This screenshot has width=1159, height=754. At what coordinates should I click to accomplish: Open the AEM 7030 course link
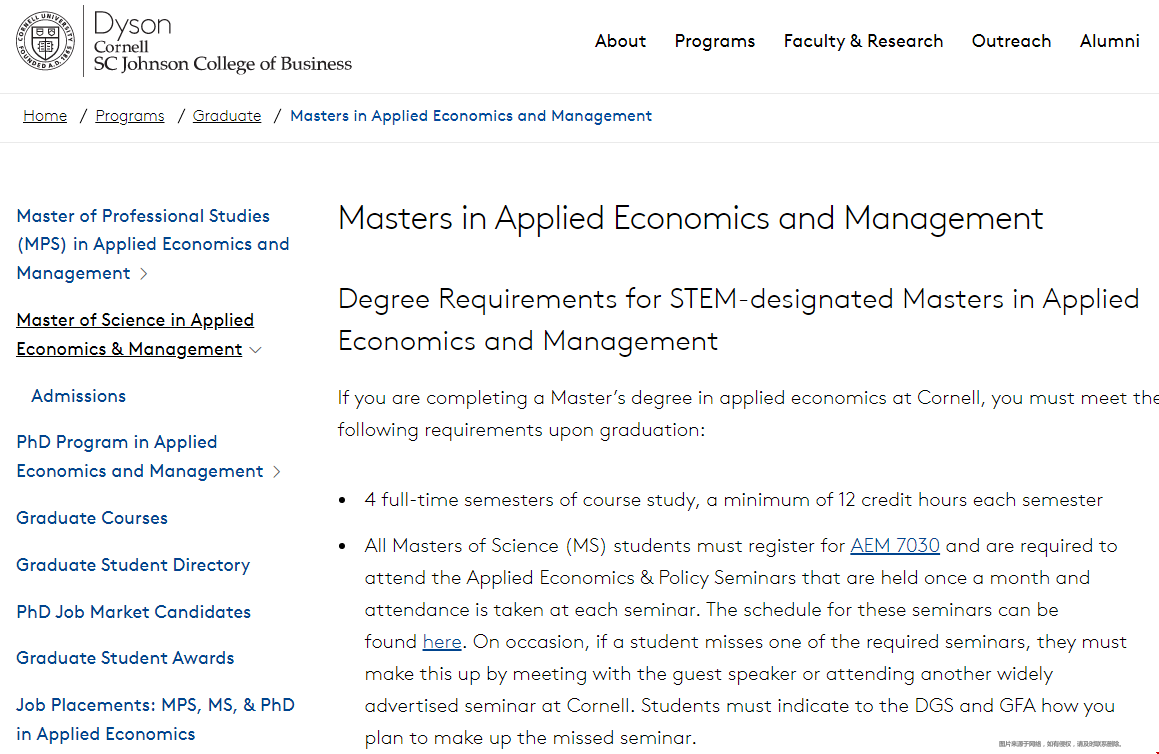click(x=895, y=546)
